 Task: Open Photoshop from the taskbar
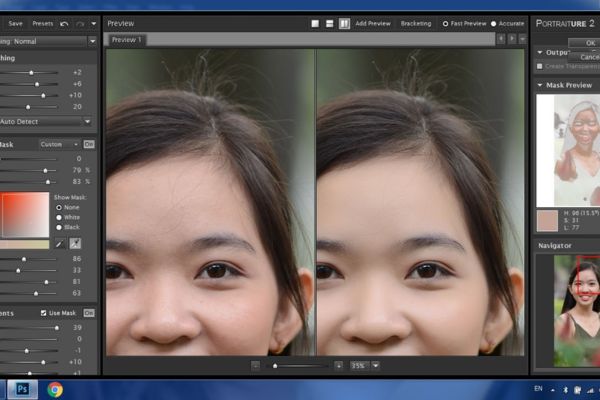(x=22, y=389)
